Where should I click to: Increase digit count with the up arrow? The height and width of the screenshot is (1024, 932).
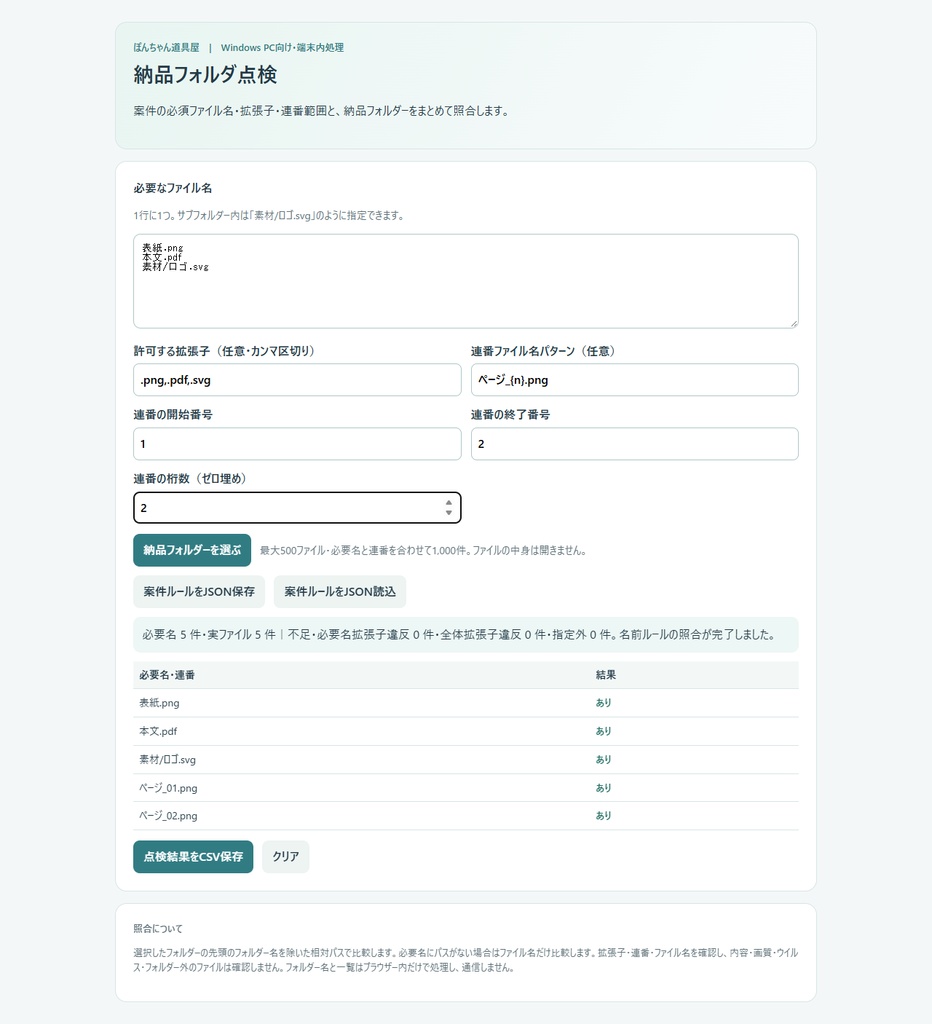(x=449, y=503)
